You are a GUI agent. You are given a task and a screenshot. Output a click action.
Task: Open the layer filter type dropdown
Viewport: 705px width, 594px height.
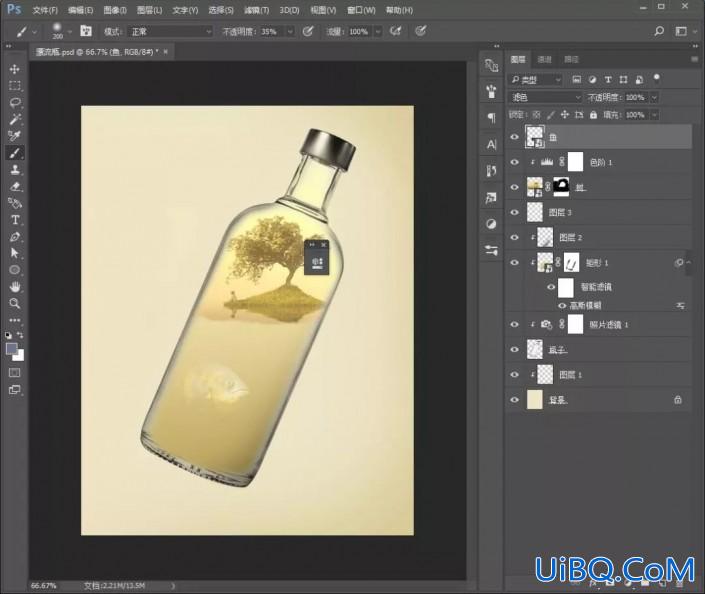point(536,80)
